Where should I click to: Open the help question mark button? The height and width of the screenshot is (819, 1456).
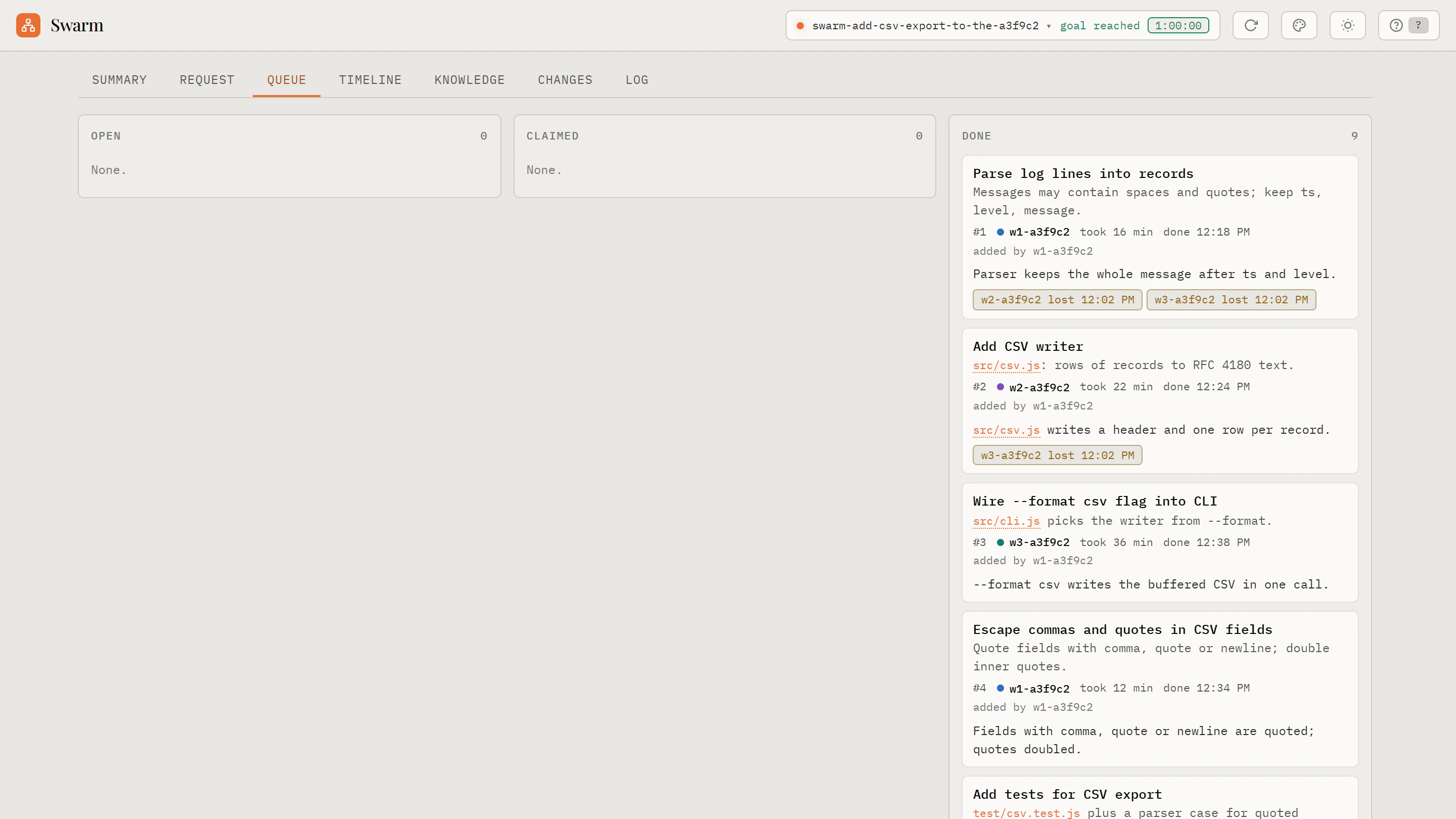1408,25
